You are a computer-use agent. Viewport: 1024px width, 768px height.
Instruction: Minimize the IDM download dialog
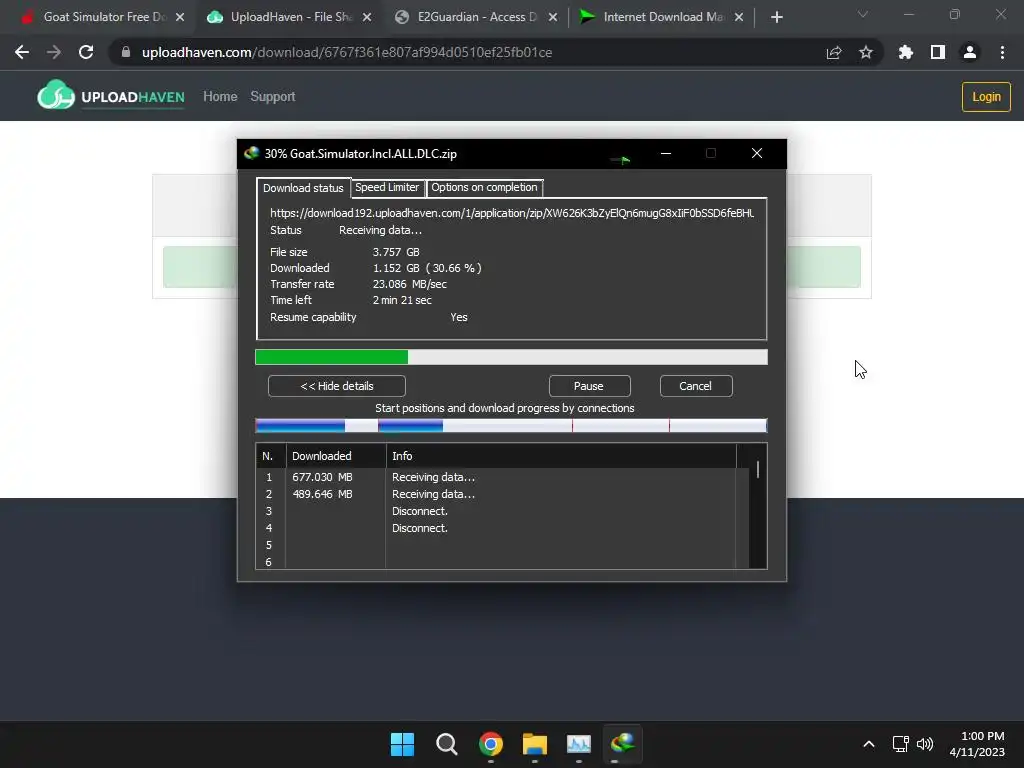(666, 153)
